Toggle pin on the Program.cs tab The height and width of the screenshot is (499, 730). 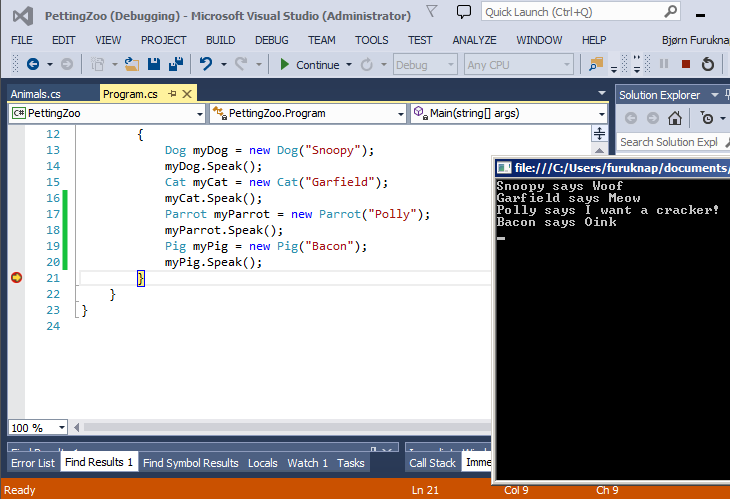pyautogui.click(x=172, y=94)
